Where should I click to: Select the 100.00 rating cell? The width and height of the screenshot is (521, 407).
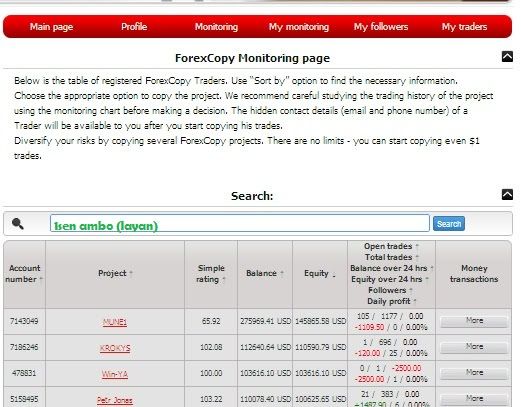click(x=211, y=373)
